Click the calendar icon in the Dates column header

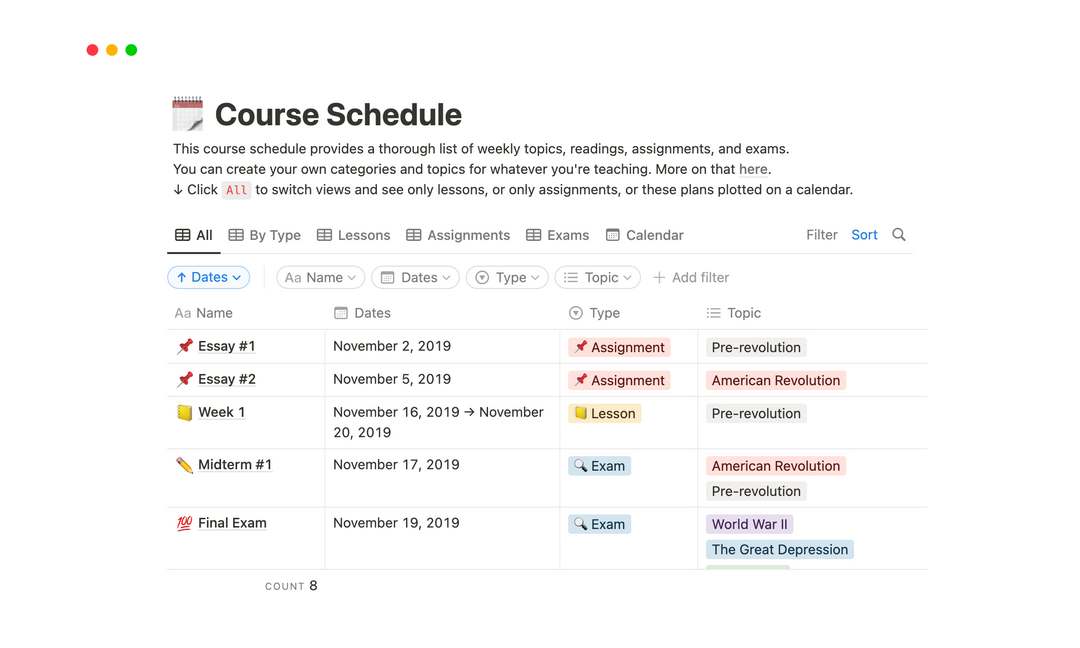(x=340, y=312)
